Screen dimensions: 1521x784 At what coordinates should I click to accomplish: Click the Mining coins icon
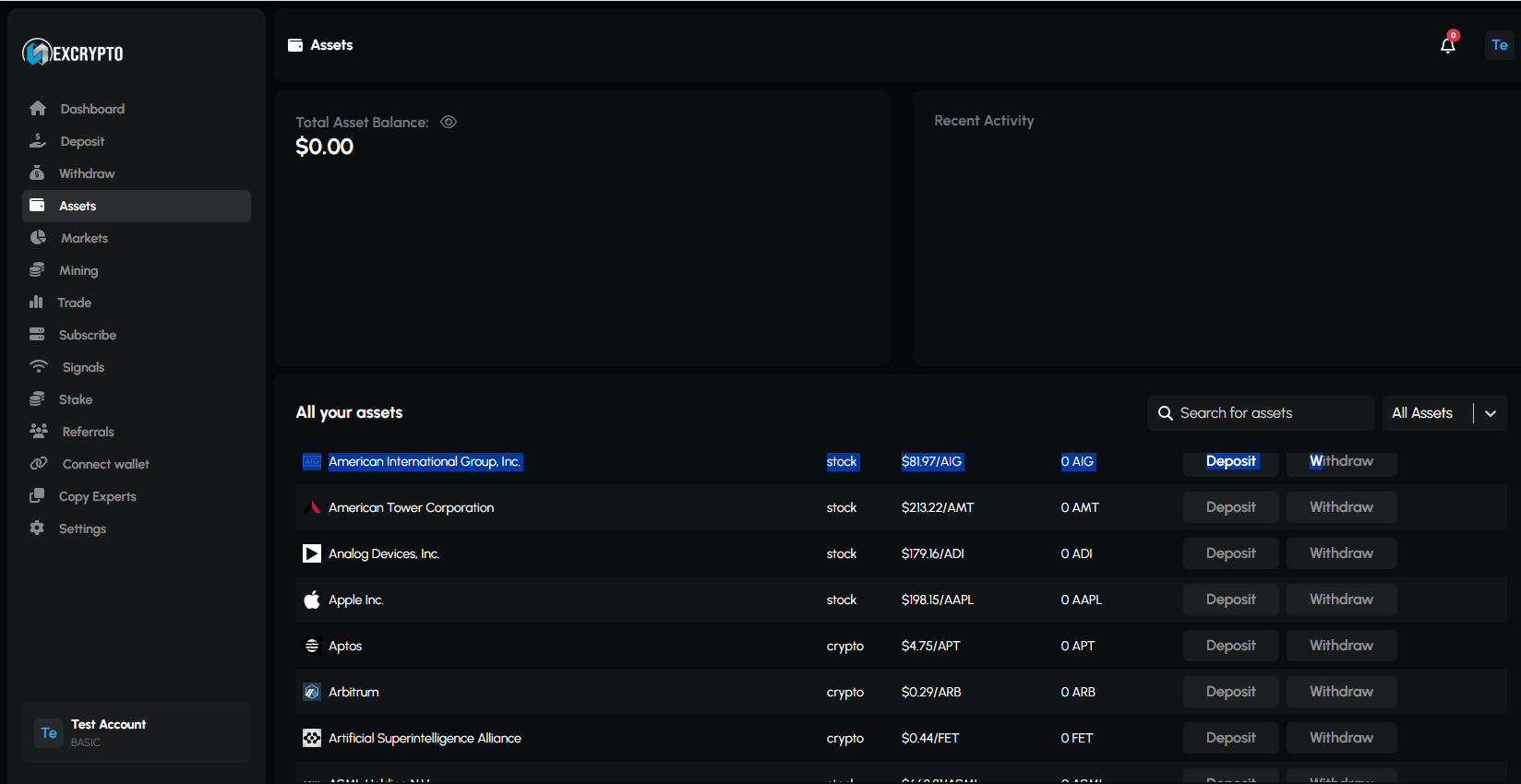click(37, 269)
